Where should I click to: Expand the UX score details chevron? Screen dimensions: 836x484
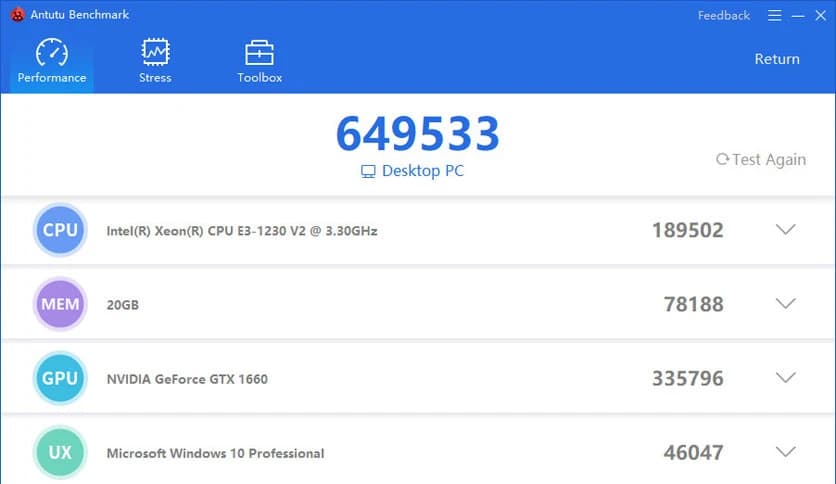pyautogui.click(x=785, y=451)
